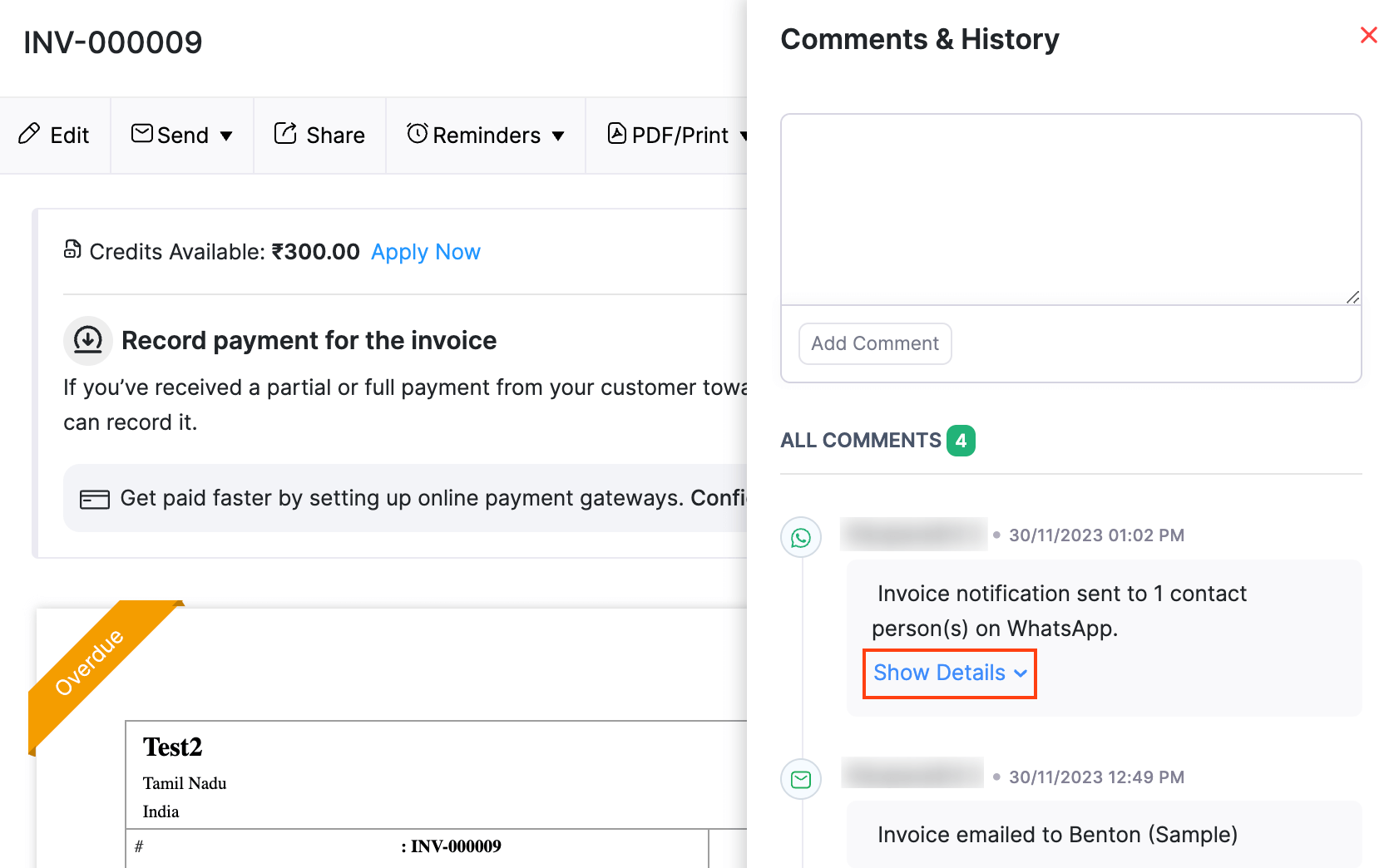The width and height of the screenshot is (1389, 868).
Task: Click the credits available icon
Action: 72,249
